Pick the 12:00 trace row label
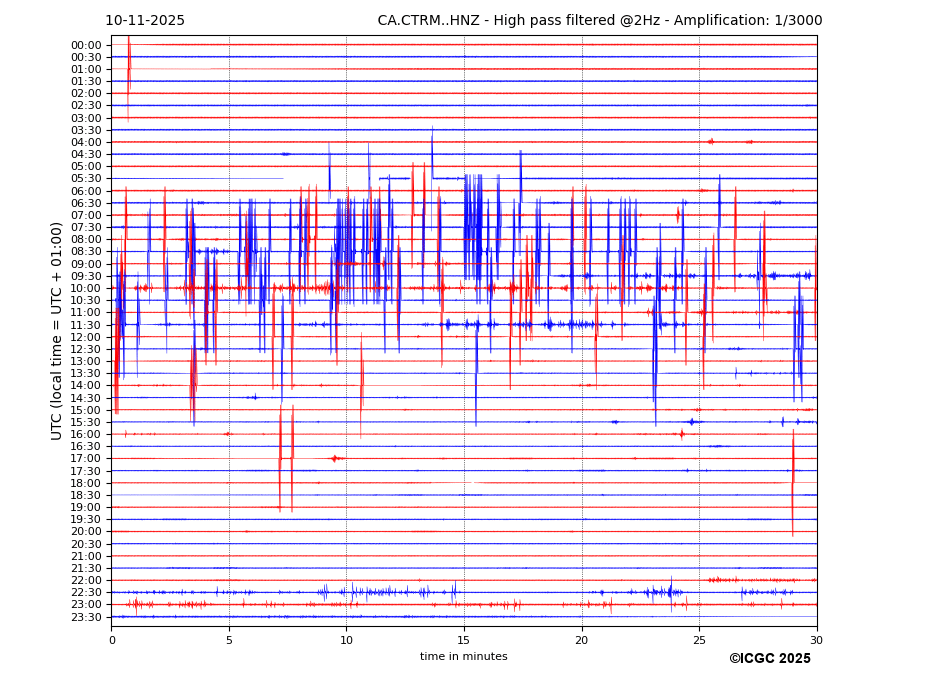This screenshot has height=696, width=927. [x=86, y=337]
